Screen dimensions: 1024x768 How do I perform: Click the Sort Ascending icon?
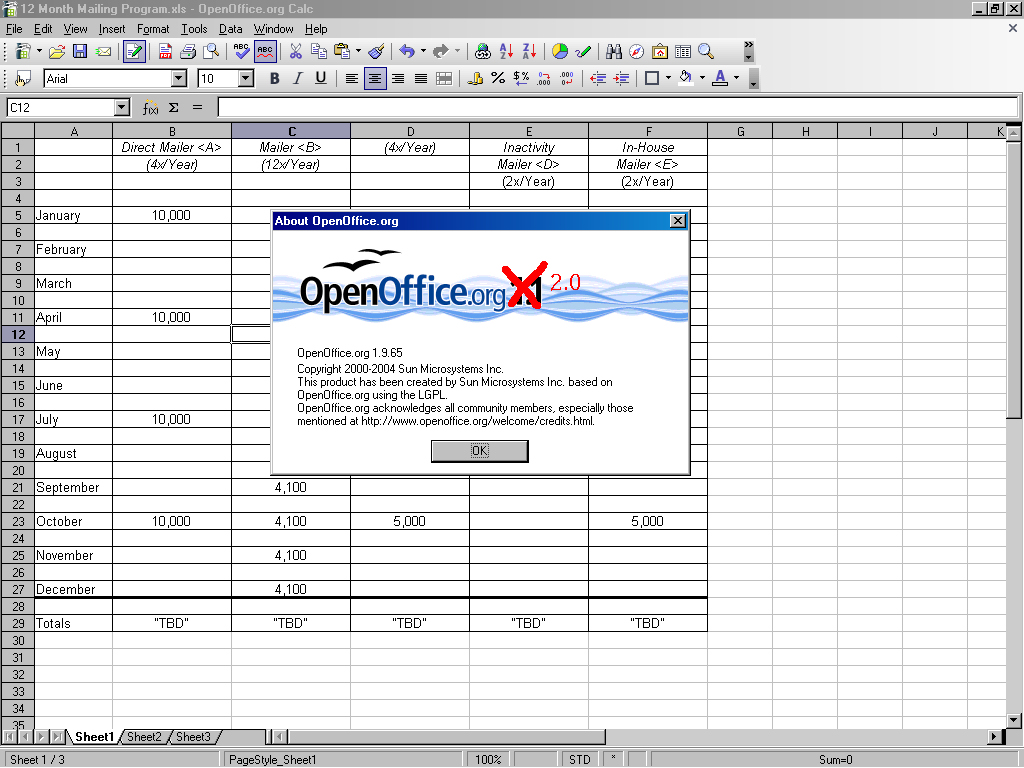pyautogui.click(x=507, y=51)
